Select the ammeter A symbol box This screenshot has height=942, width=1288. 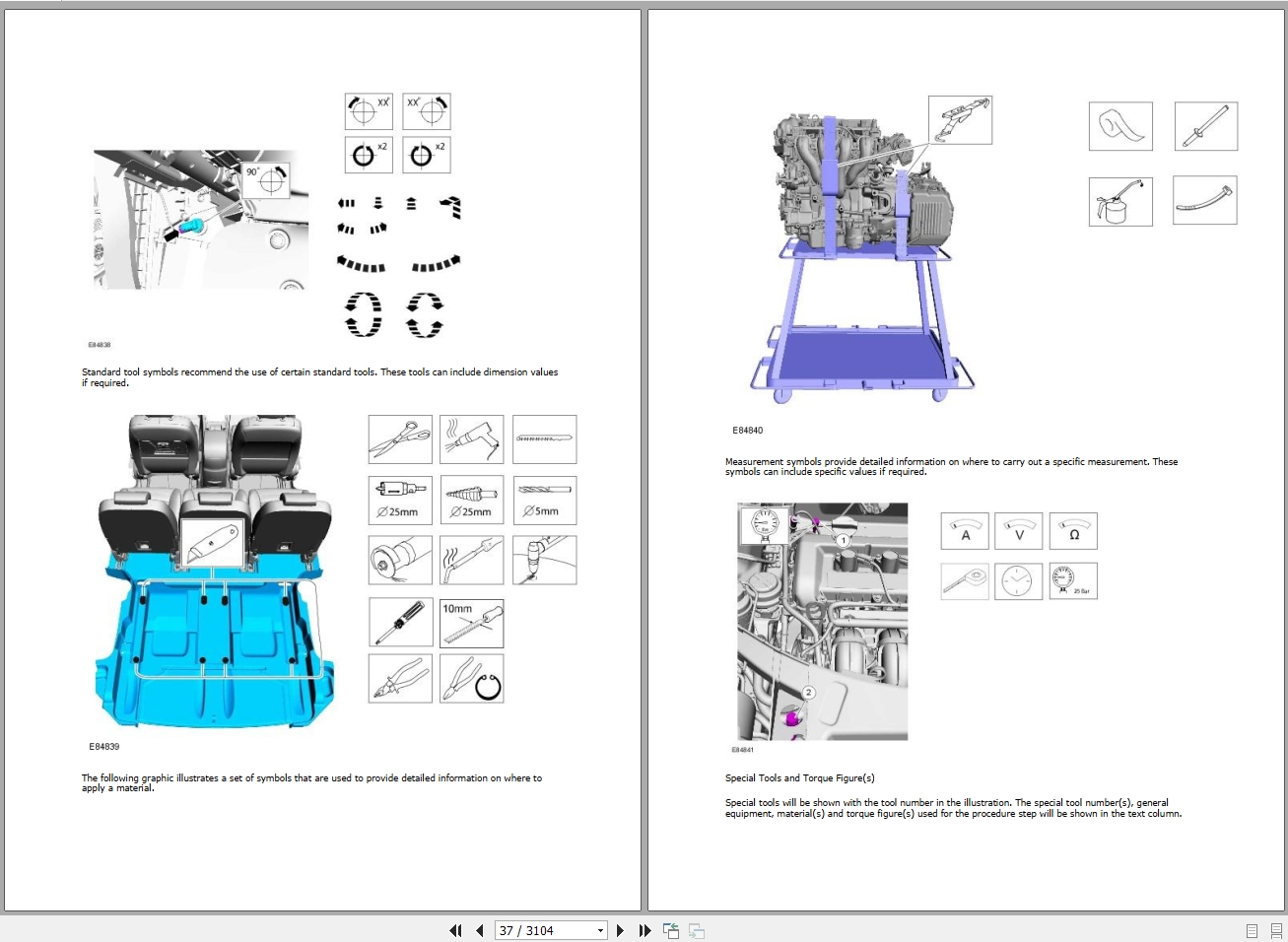click(x=964, y=530)
